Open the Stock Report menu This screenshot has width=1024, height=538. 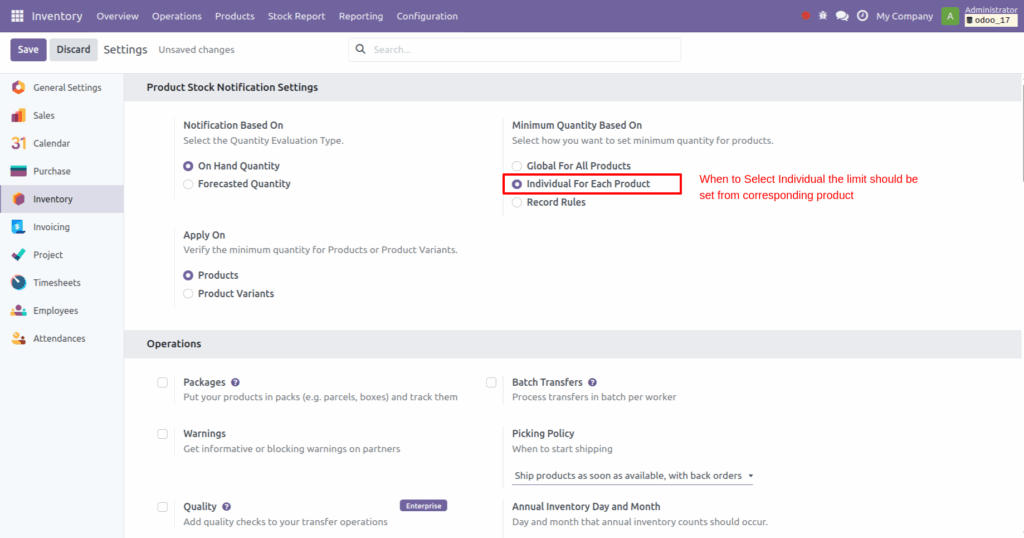coord(296,16)
